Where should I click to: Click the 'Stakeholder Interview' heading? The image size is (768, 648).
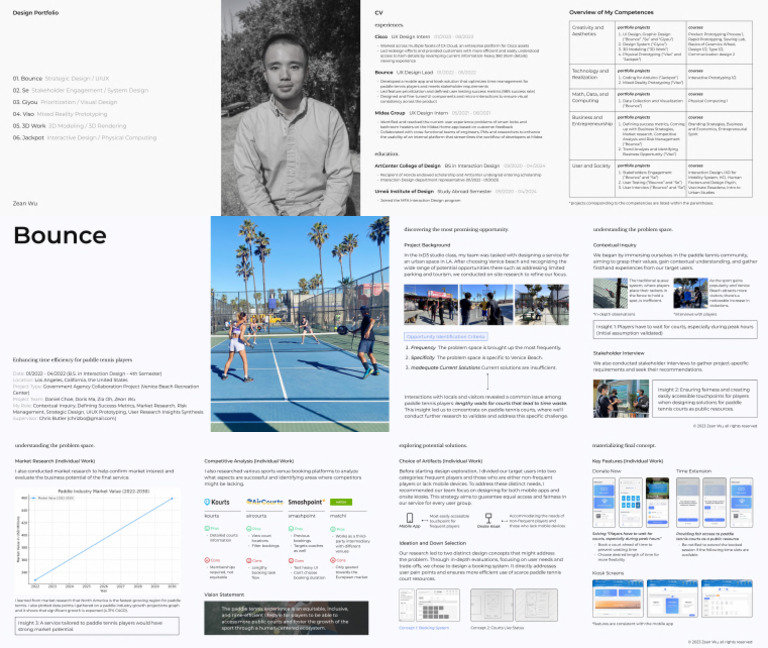(619, 353)
